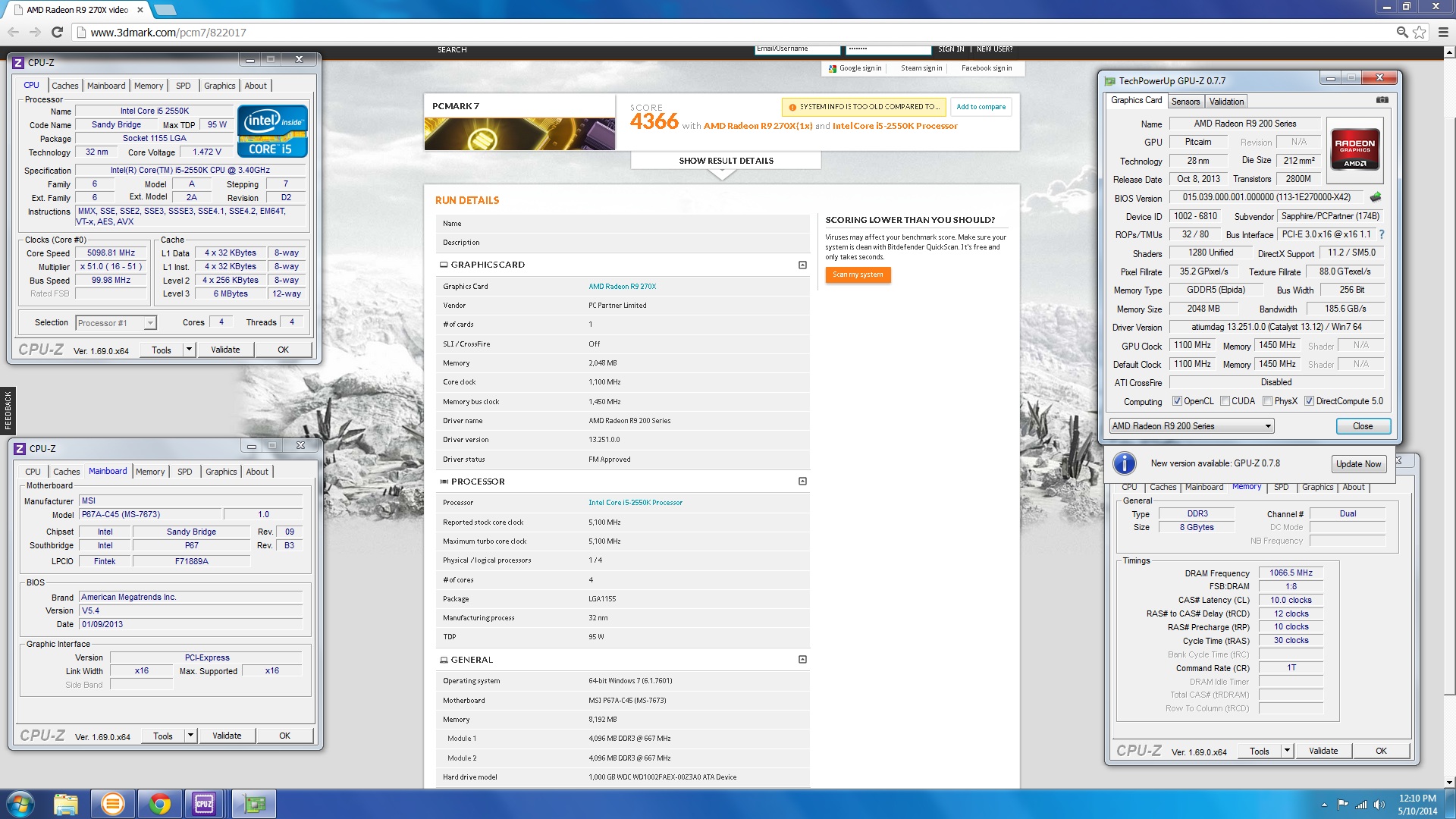Click the volume speaker tray icon
1456x819 pixels.
click(x=1379, y=805)
